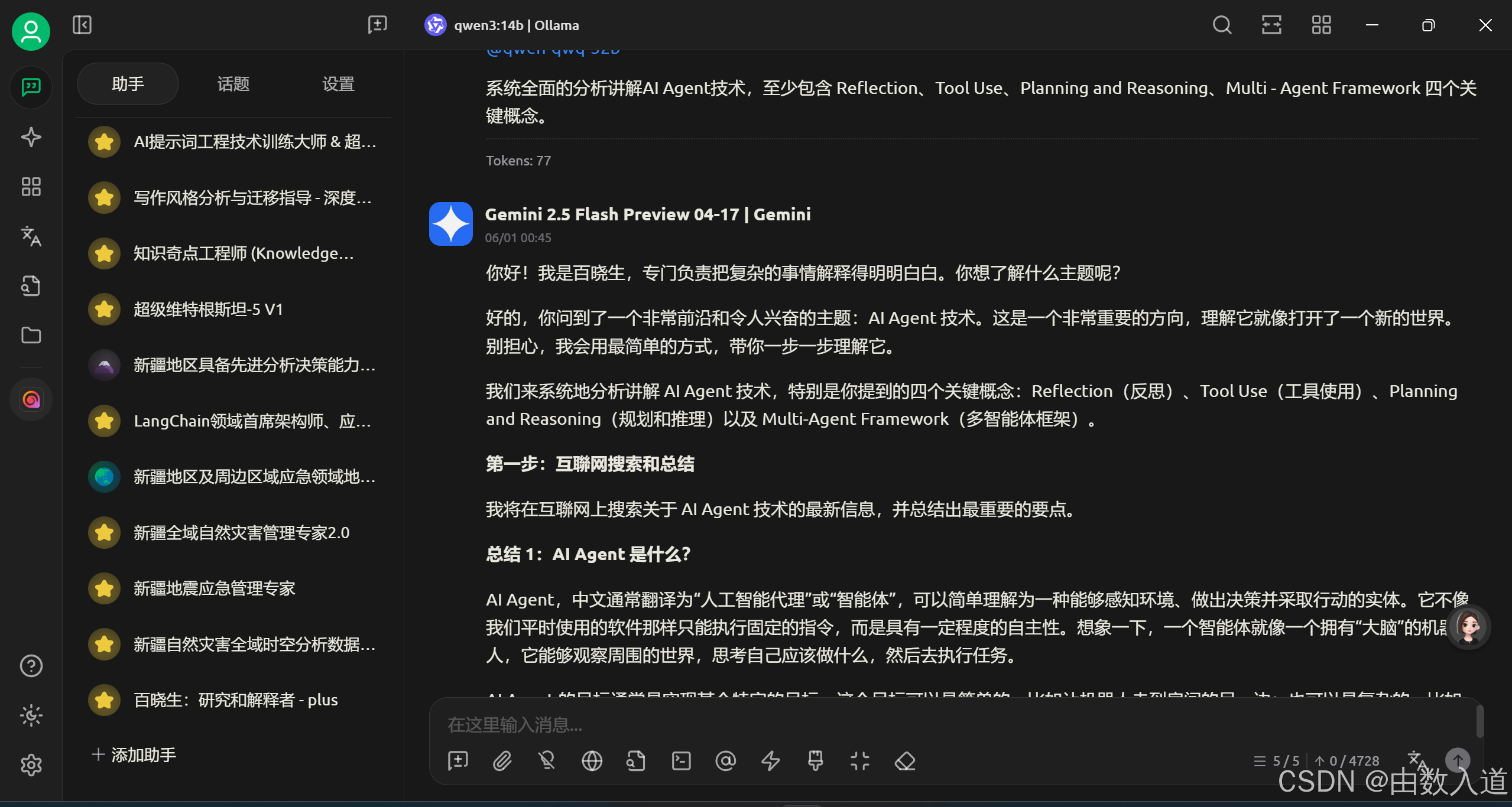This screenshot has height=807, width=1512.
Task: Select assistant 写作风格分析与迁移指导
Action: 233,197
